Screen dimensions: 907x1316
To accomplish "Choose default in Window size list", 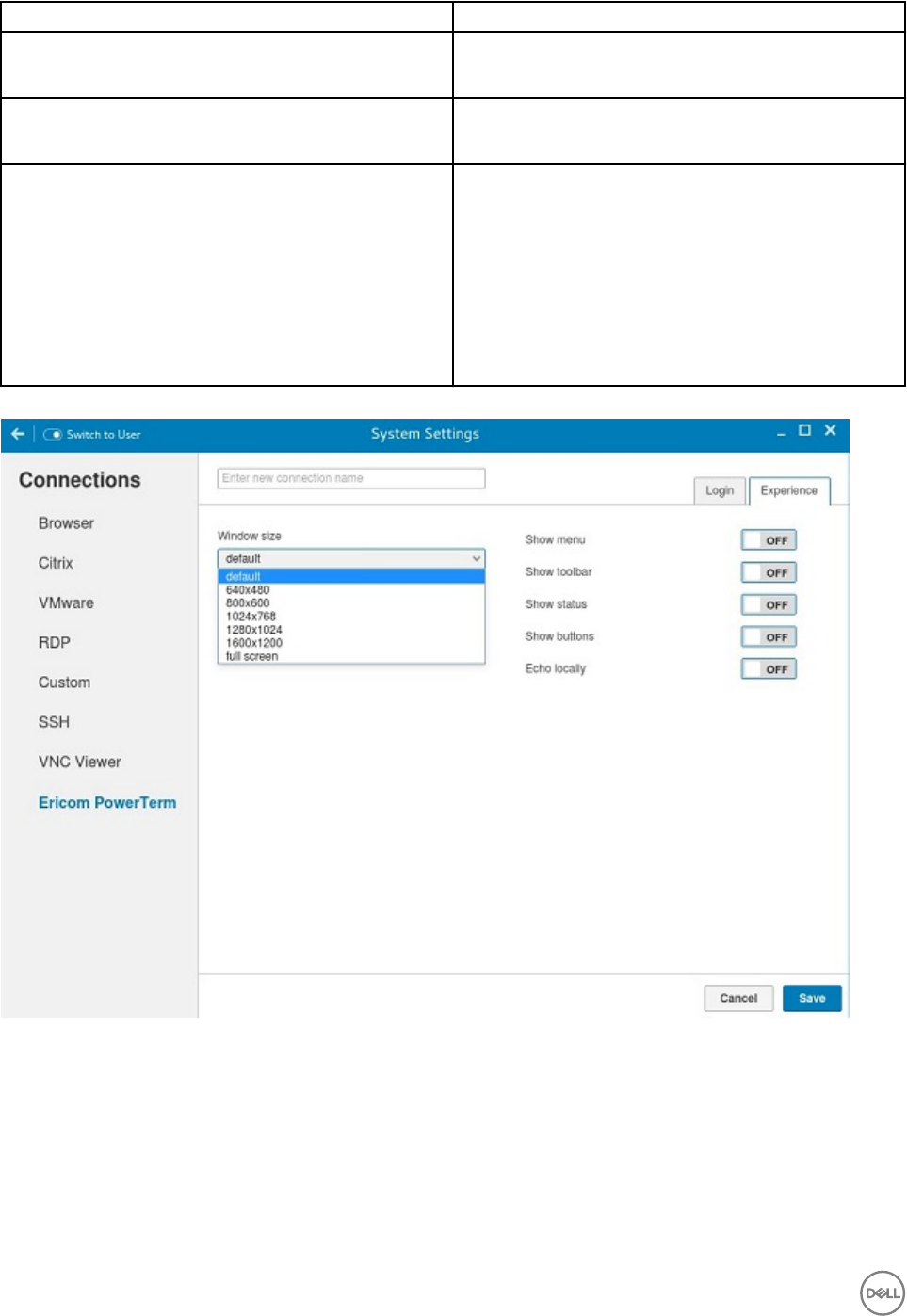I will click(x=351, y=576).
